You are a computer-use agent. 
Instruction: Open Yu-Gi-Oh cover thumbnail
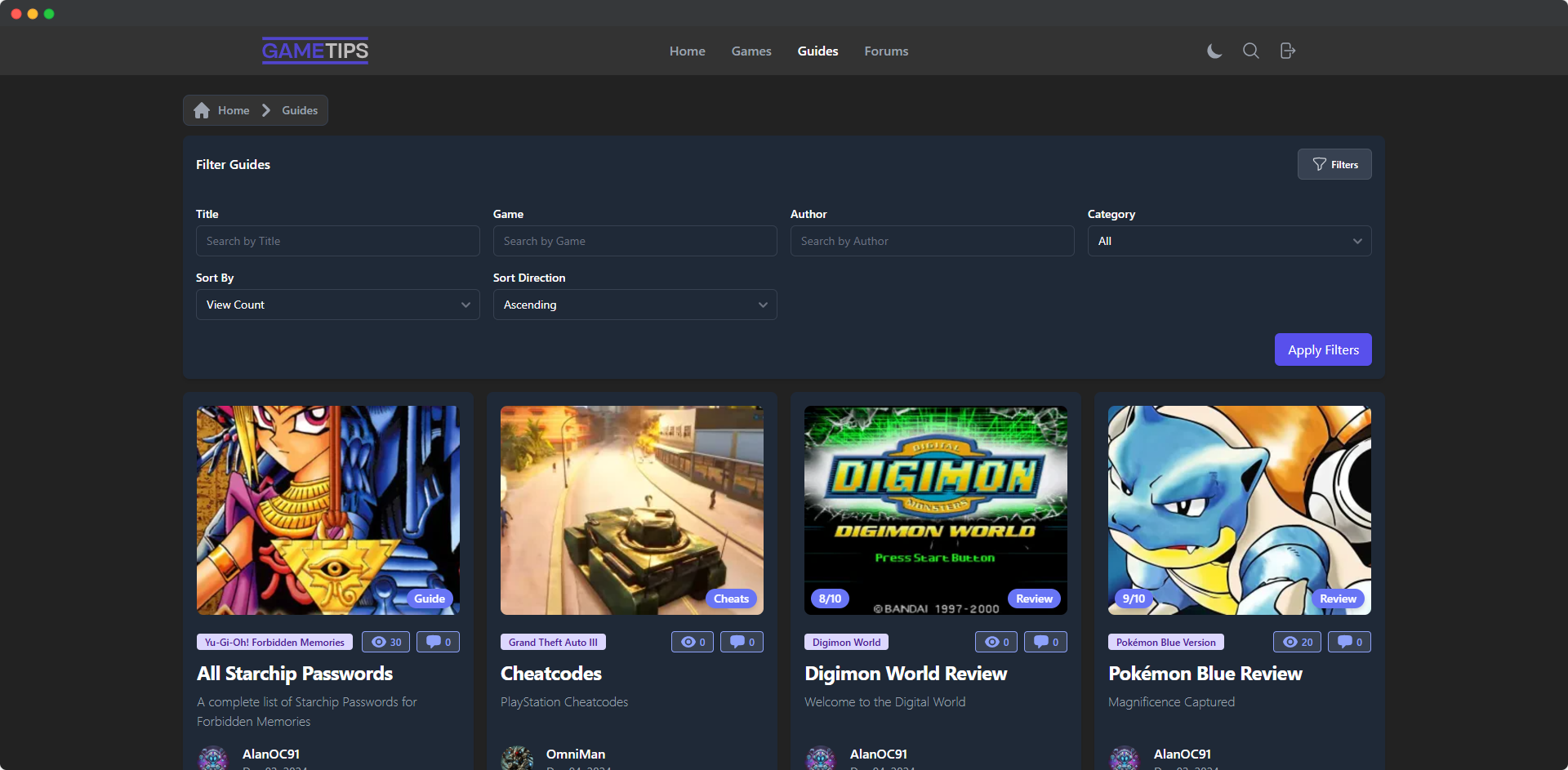(328, 510)
